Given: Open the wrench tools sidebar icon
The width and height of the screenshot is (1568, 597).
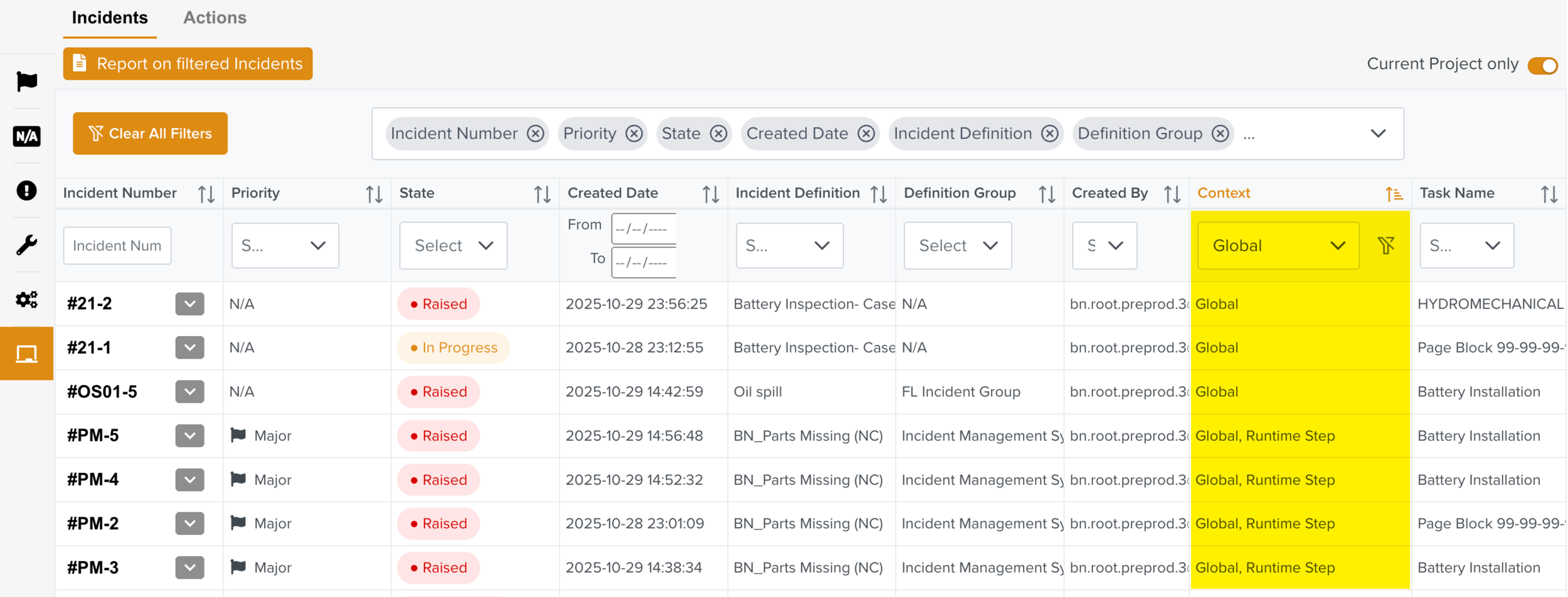Looking at the screenshot, I should [26, 245].
